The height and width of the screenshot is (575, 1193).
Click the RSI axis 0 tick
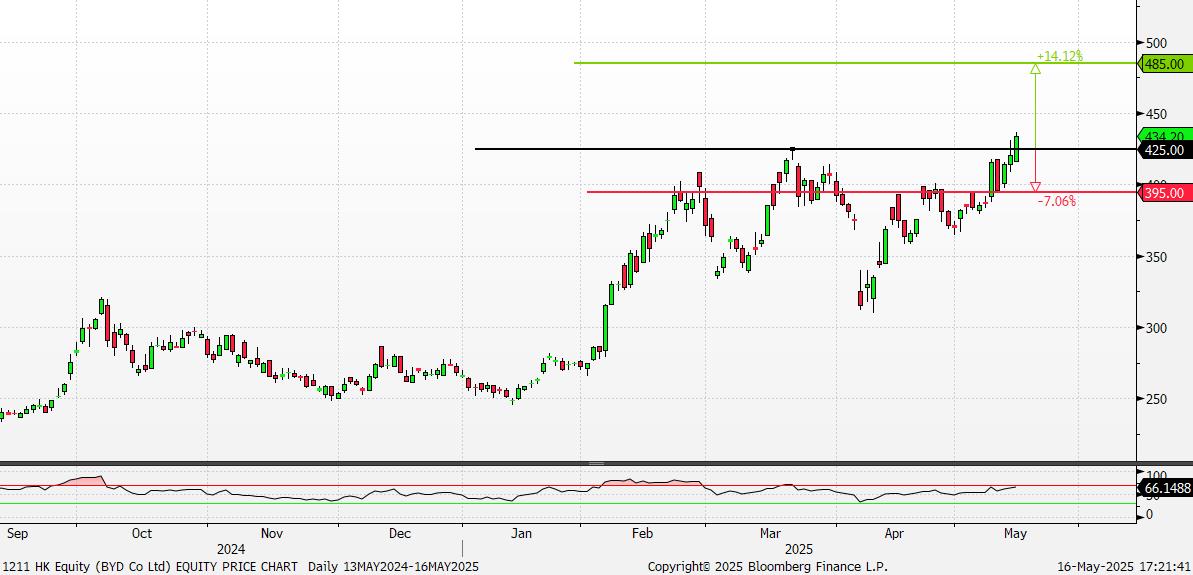tap(1149, 515)
